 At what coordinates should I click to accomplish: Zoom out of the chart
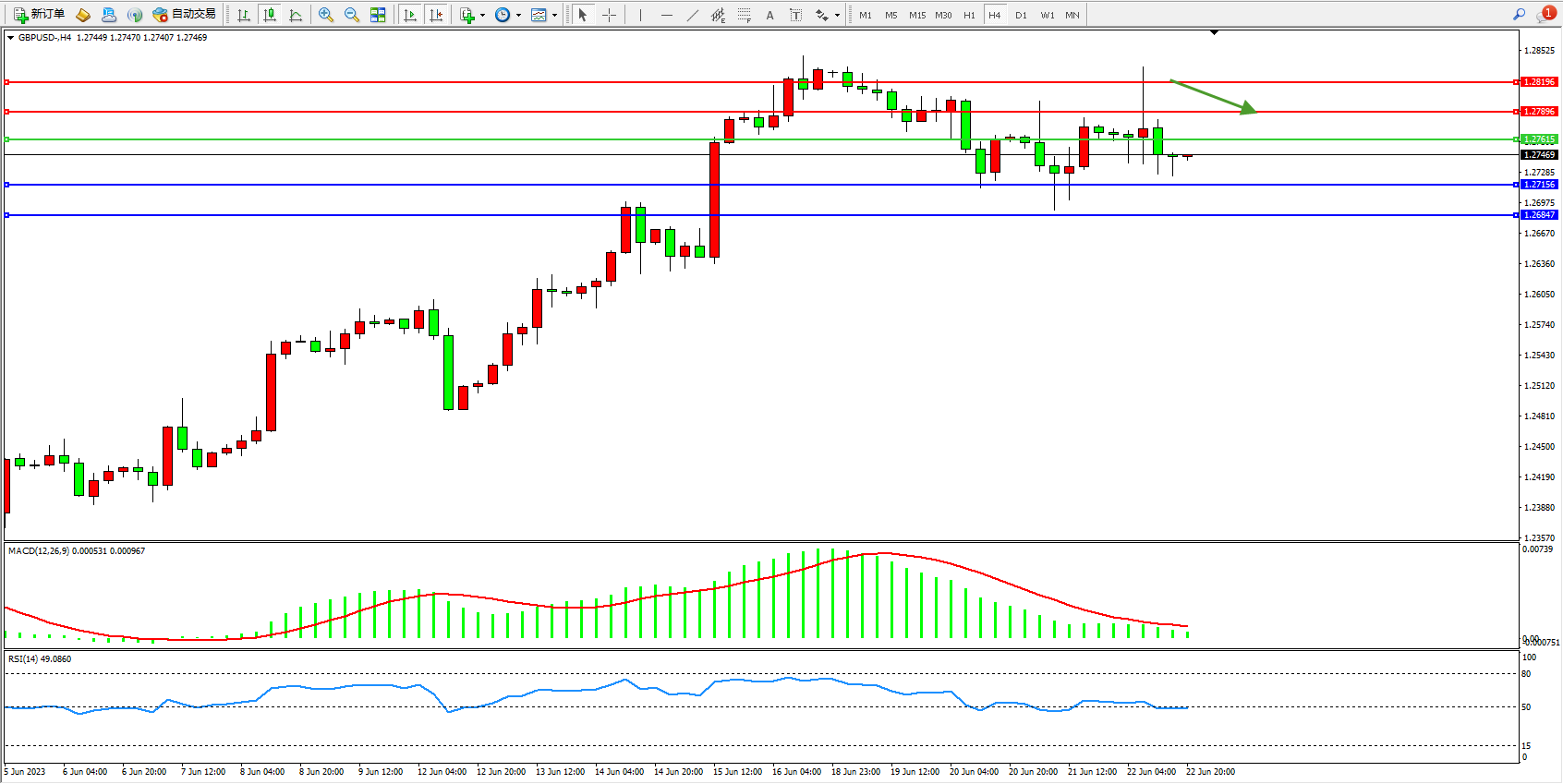point(351,15)
